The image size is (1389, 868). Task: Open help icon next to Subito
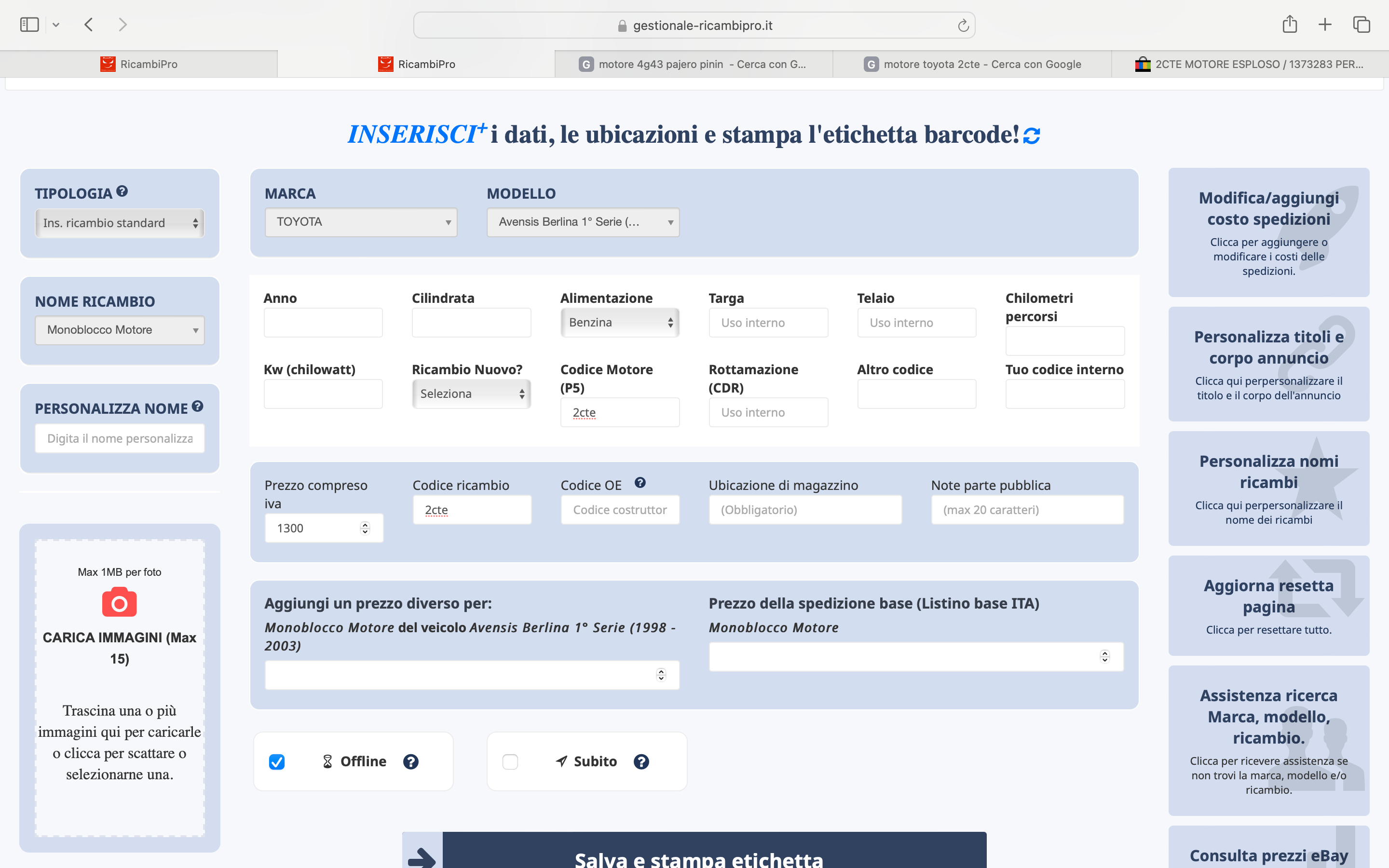coord(641,762)
